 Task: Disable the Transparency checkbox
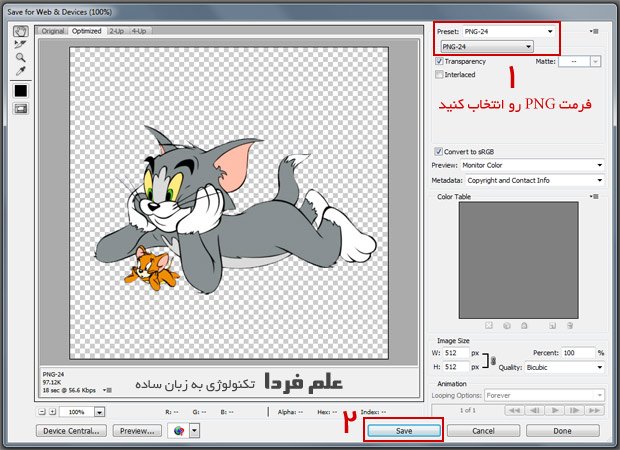tap(440, 61)
